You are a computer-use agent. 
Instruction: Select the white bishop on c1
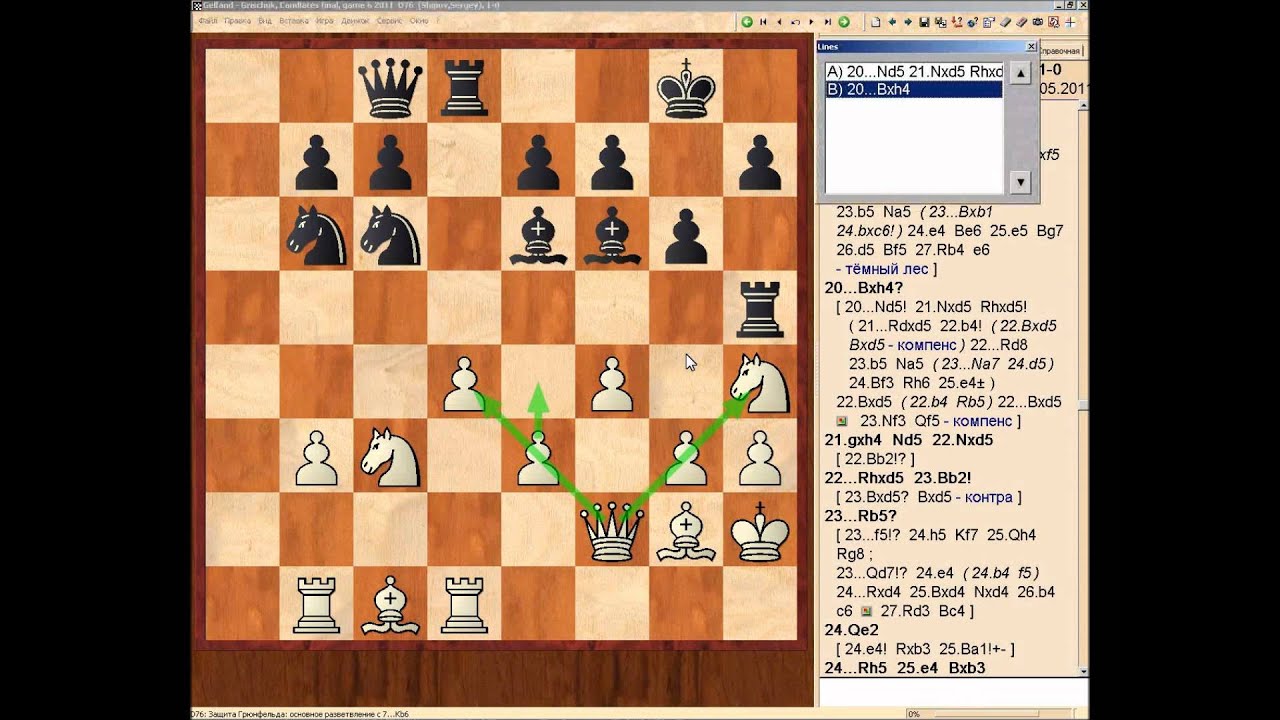(x=390, y=604)
